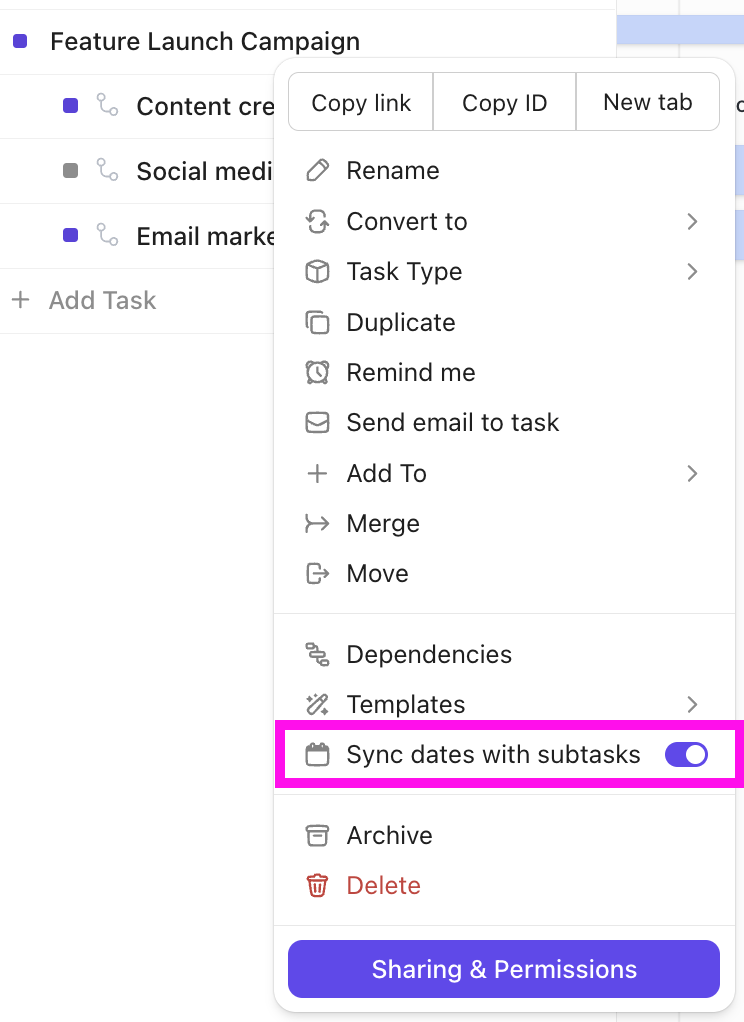Click subtask icon beside Social media row

coord(108,169)
